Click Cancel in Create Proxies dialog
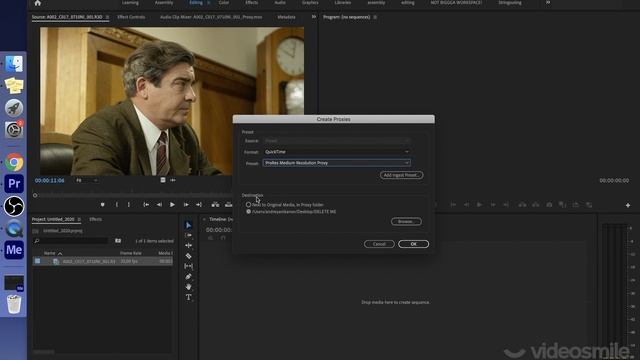640x360 pixels. [x=379, y=244]
